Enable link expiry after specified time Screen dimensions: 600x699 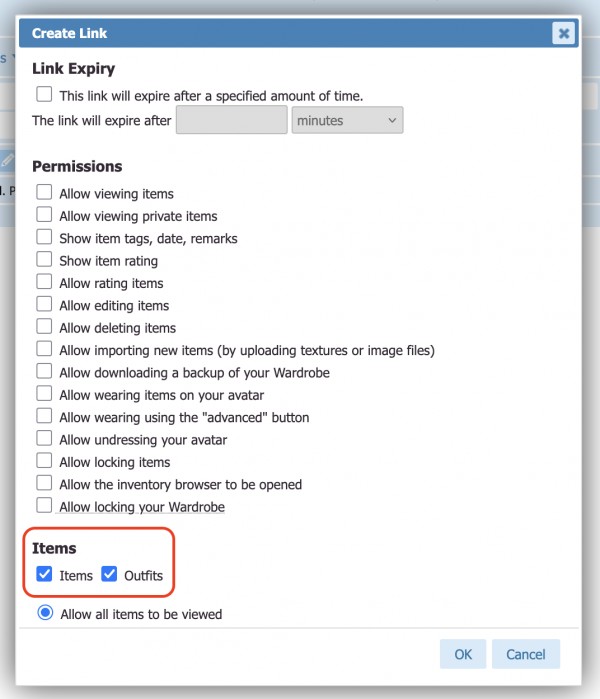(x=44, y=95)
